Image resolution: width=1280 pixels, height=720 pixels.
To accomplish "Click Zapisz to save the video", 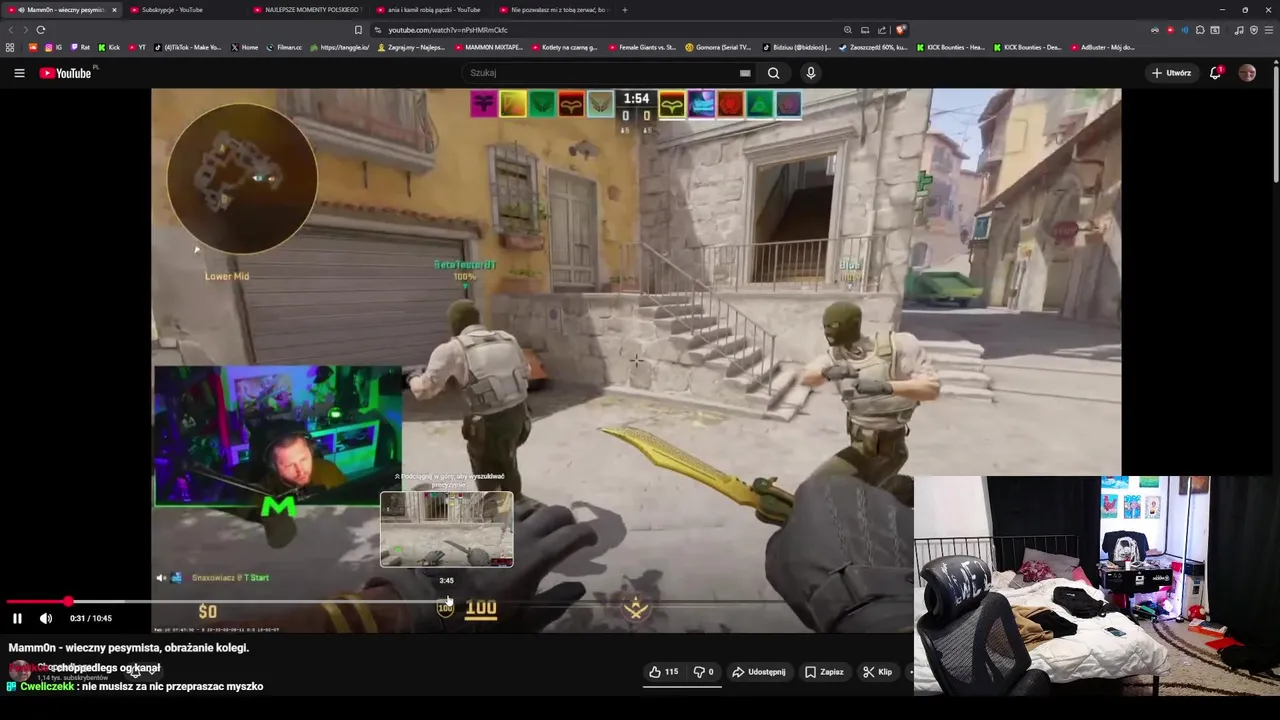I will click(825, 672).
